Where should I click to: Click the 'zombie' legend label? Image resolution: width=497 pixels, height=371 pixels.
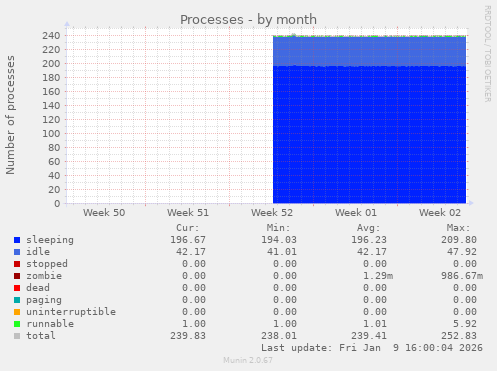(44, 276)
